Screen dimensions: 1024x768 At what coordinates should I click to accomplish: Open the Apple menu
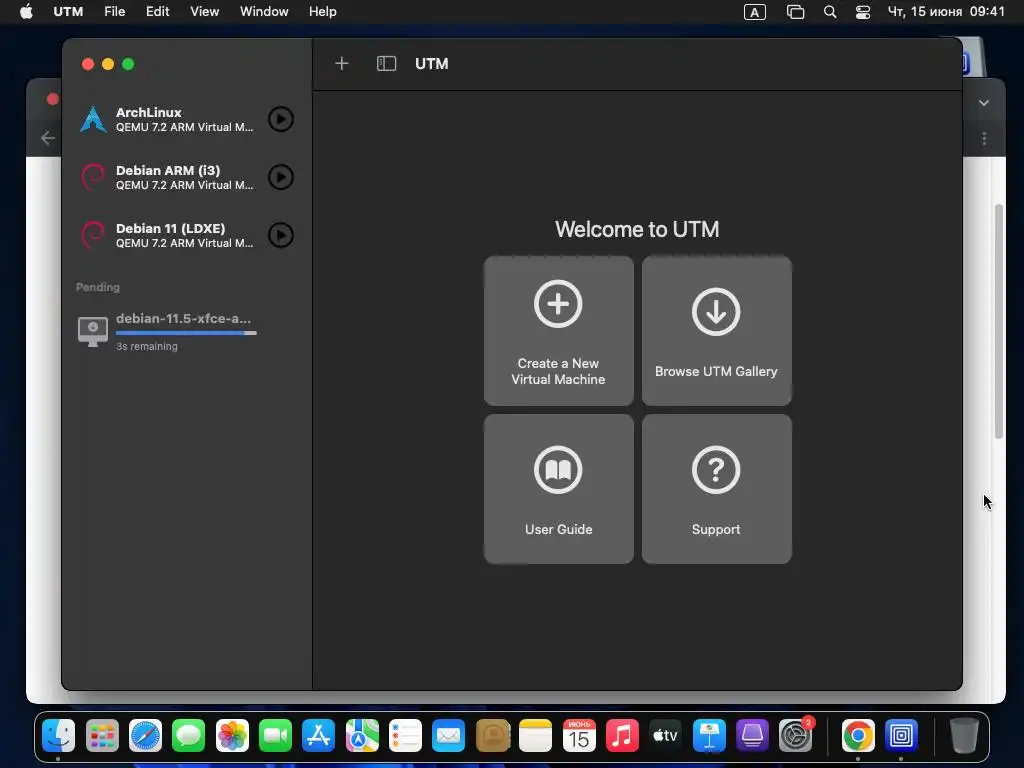26,12
